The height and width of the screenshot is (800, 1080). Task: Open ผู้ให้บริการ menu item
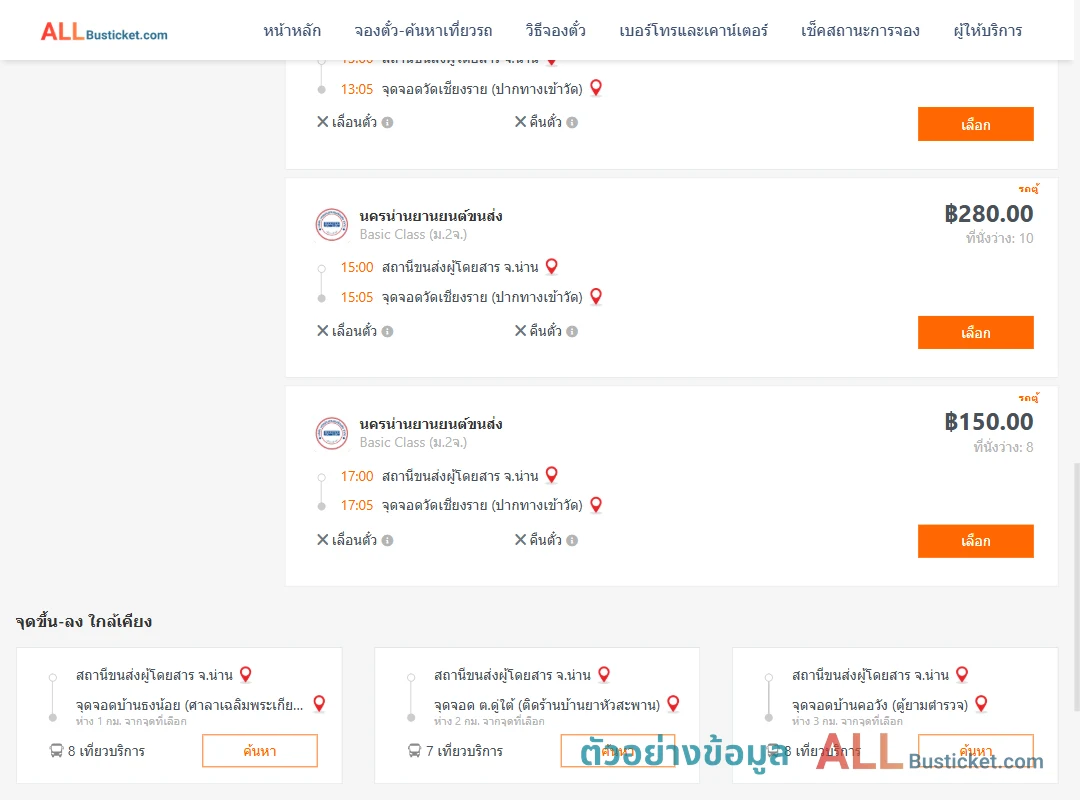[987, 30]
